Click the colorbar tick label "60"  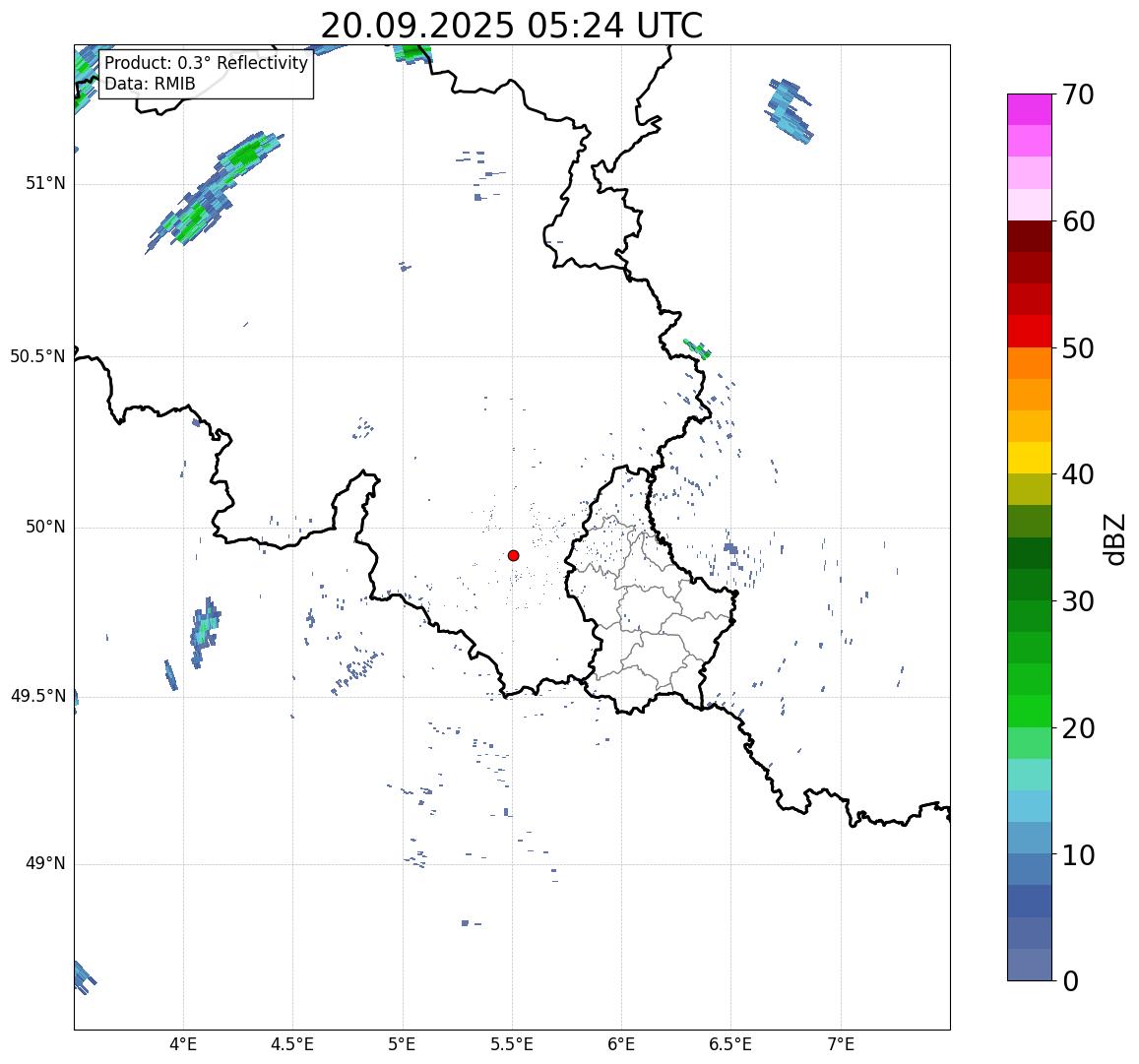pos(1078,221)
